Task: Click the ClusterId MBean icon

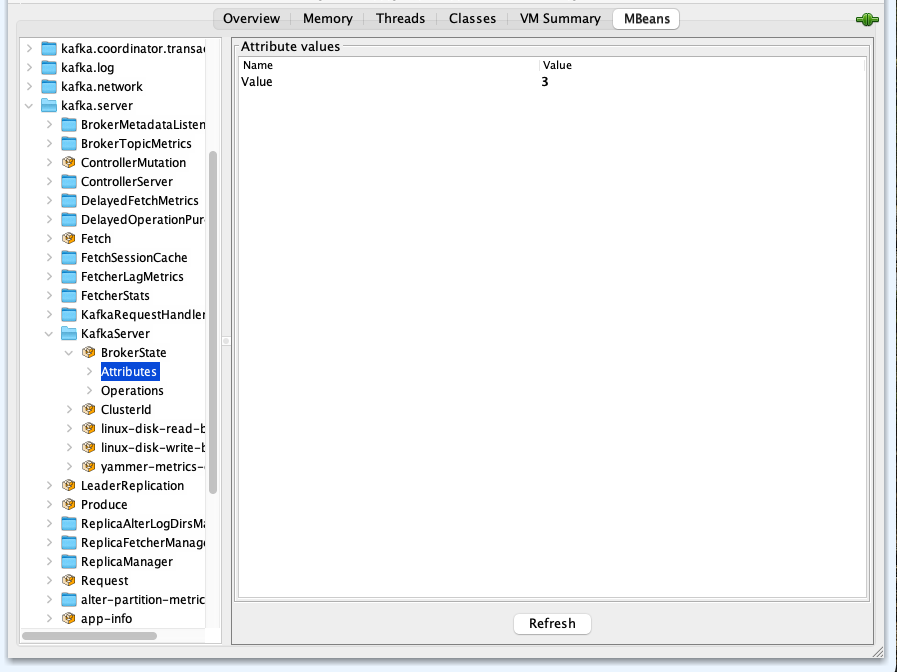Action: [x=89, y=409]
